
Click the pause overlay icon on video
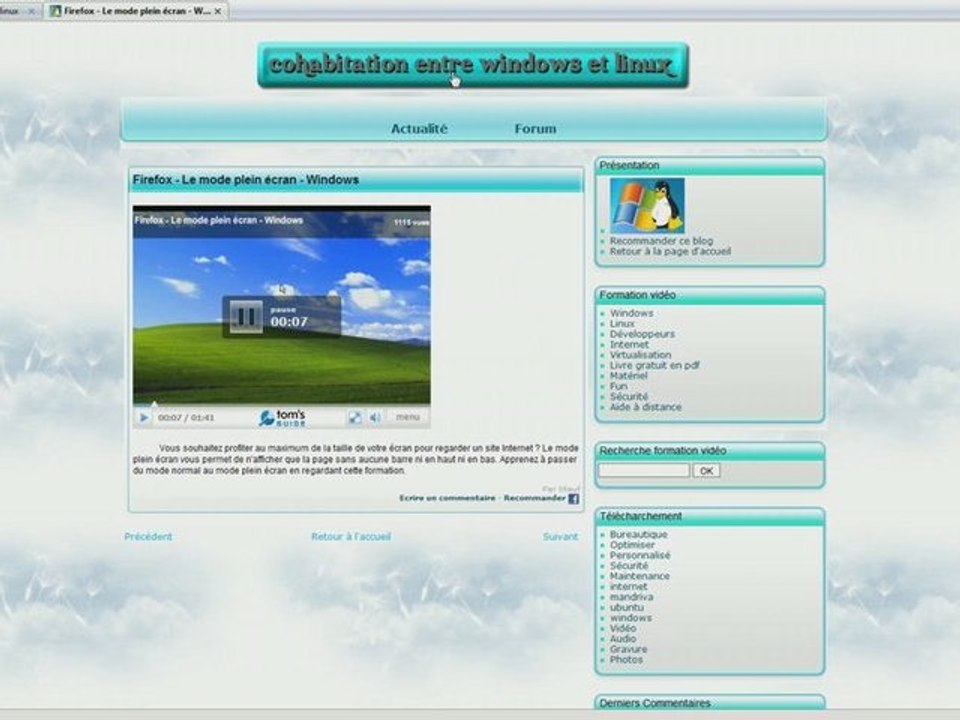pyautogui.click(x=246, y=317)
